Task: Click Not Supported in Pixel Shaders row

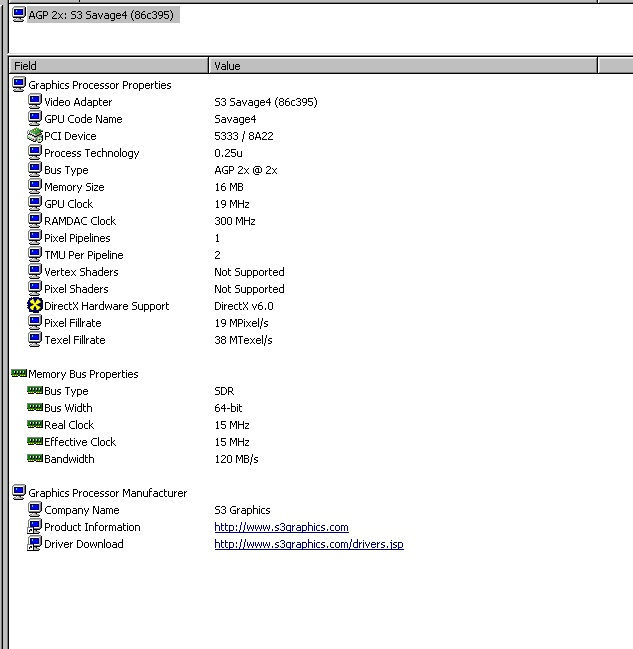Action: point(249,289)
